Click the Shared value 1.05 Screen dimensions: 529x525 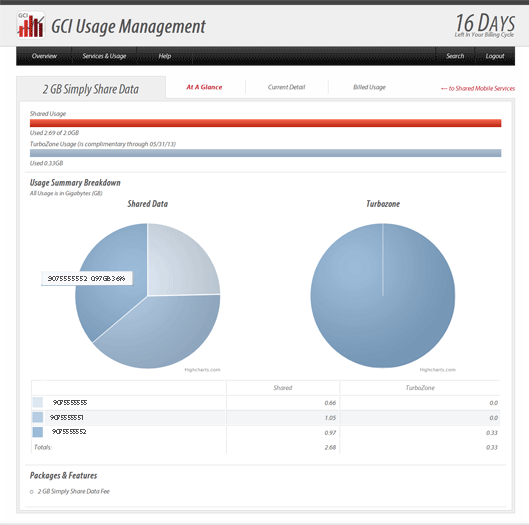330,418
